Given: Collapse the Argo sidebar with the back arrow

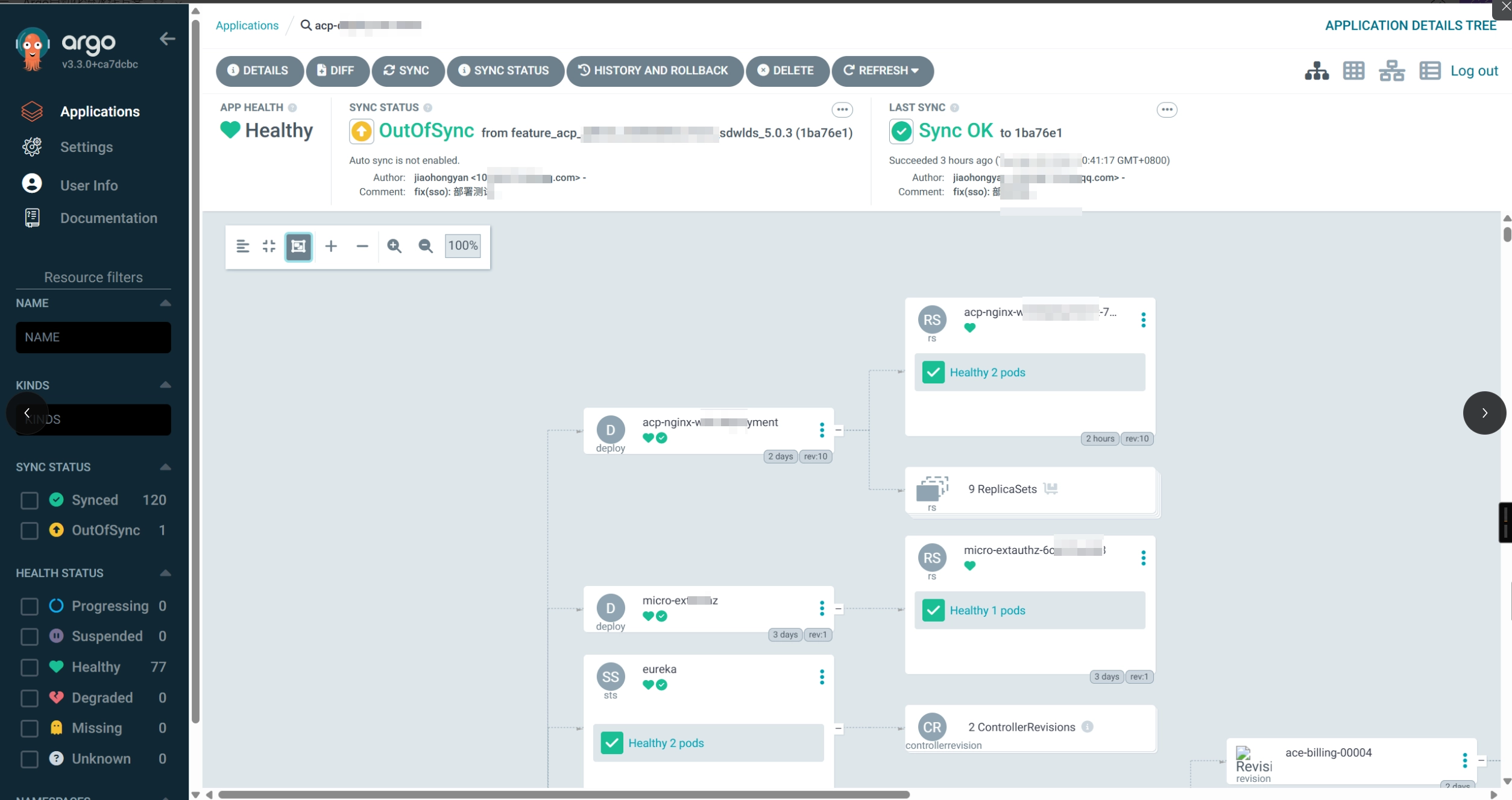Looking at the screenshot, I should pos(167,39).
